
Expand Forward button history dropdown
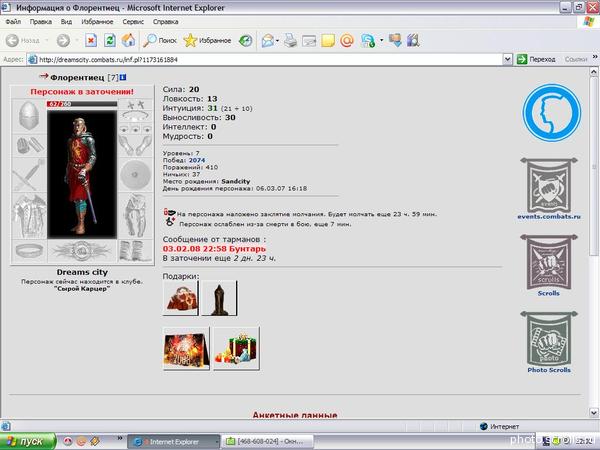pos(77,41)
